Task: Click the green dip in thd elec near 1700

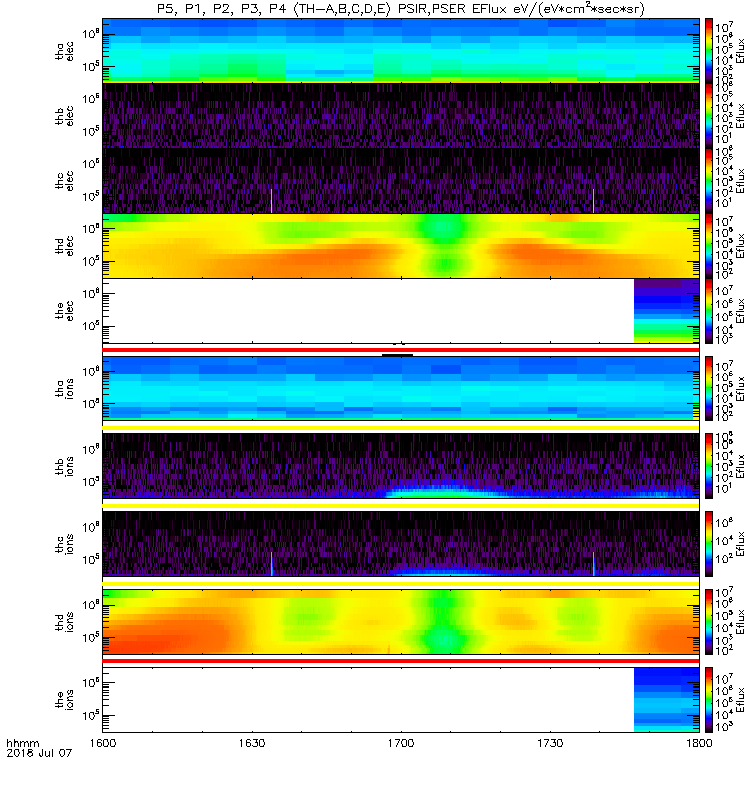Action: tap(444, 245)
